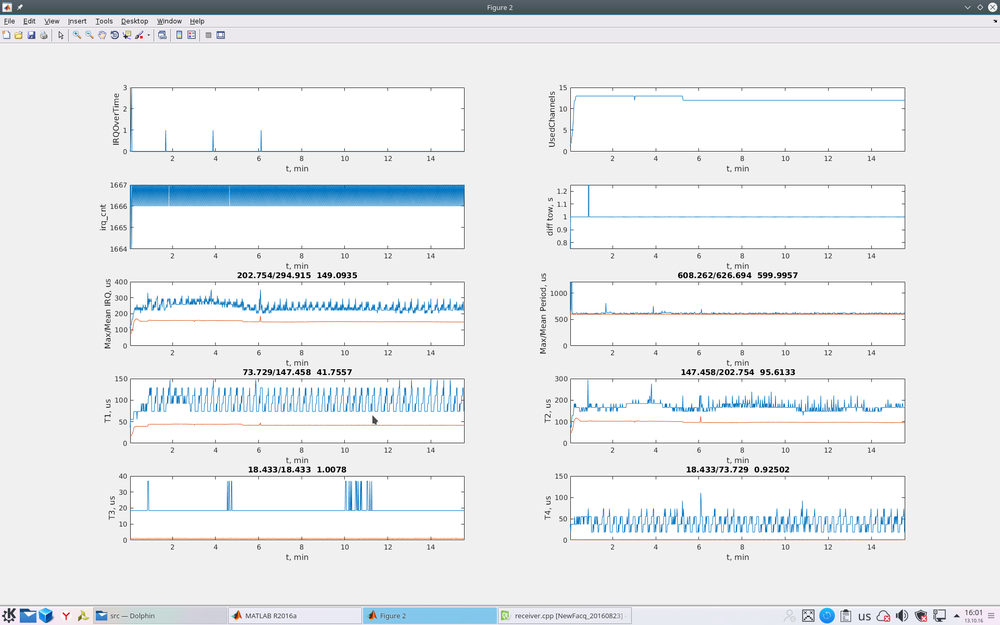Click the New Figure toolbar icon
The height and width of the screenshot is (625, 1000).
6,35
